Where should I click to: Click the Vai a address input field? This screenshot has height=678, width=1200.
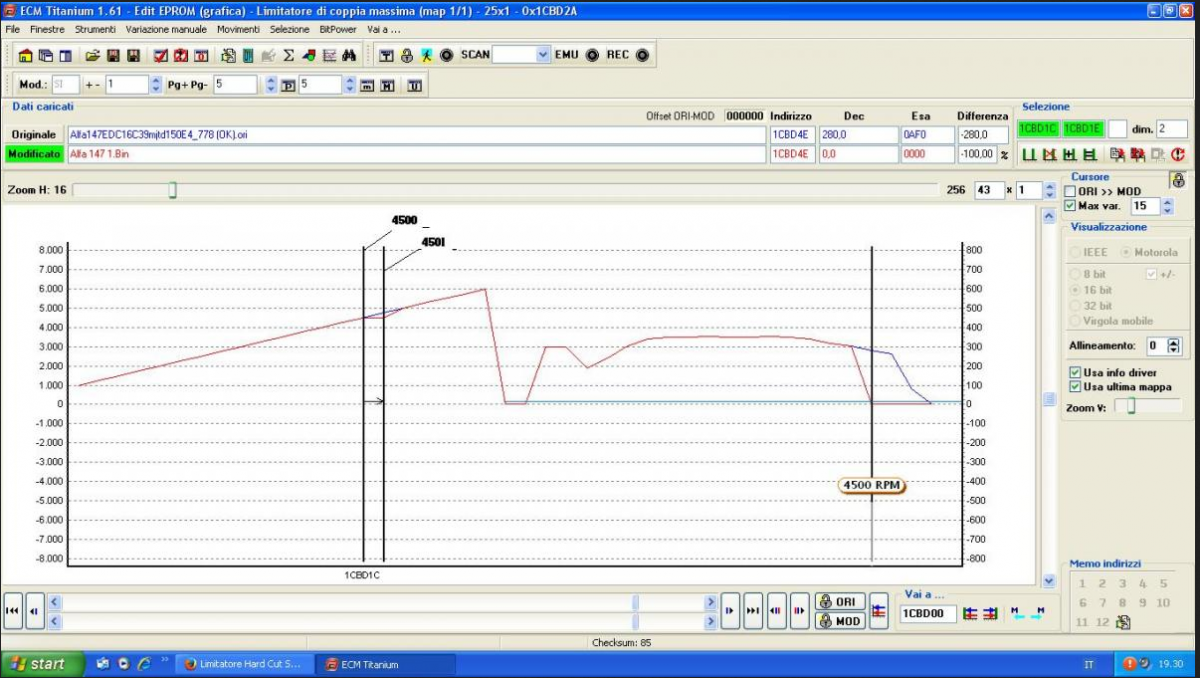[927, 613]
